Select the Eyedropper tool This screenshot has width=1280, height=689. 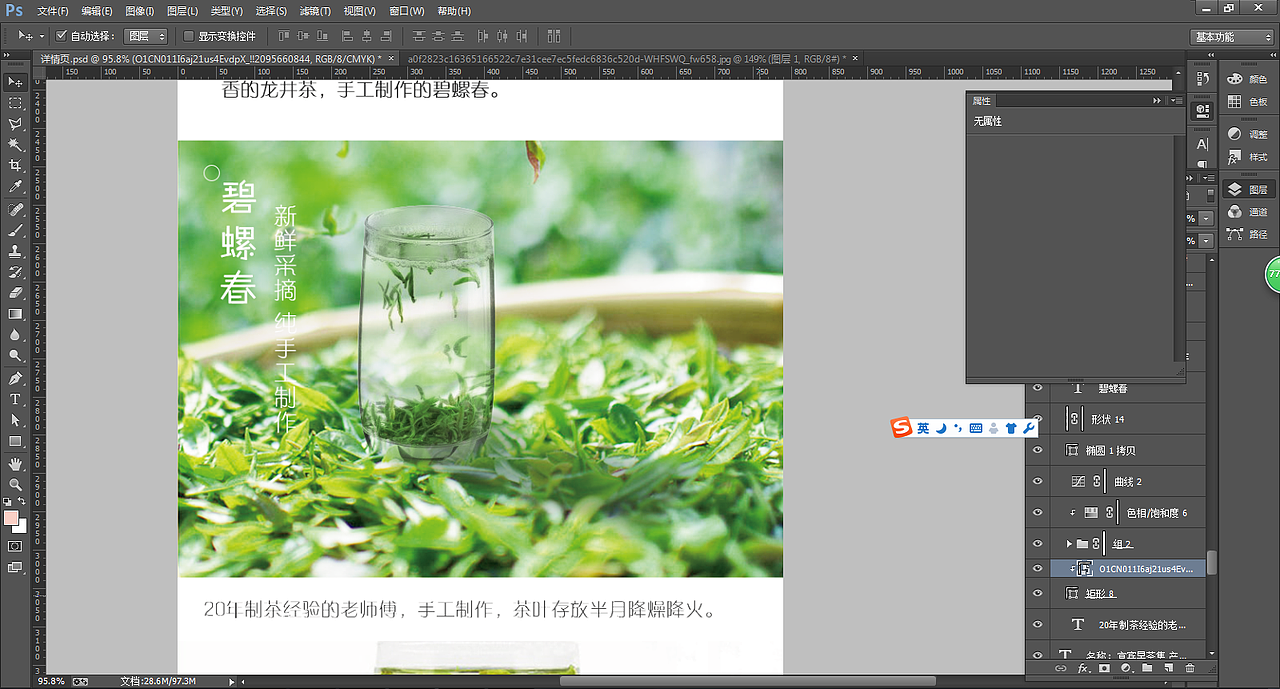15,187
